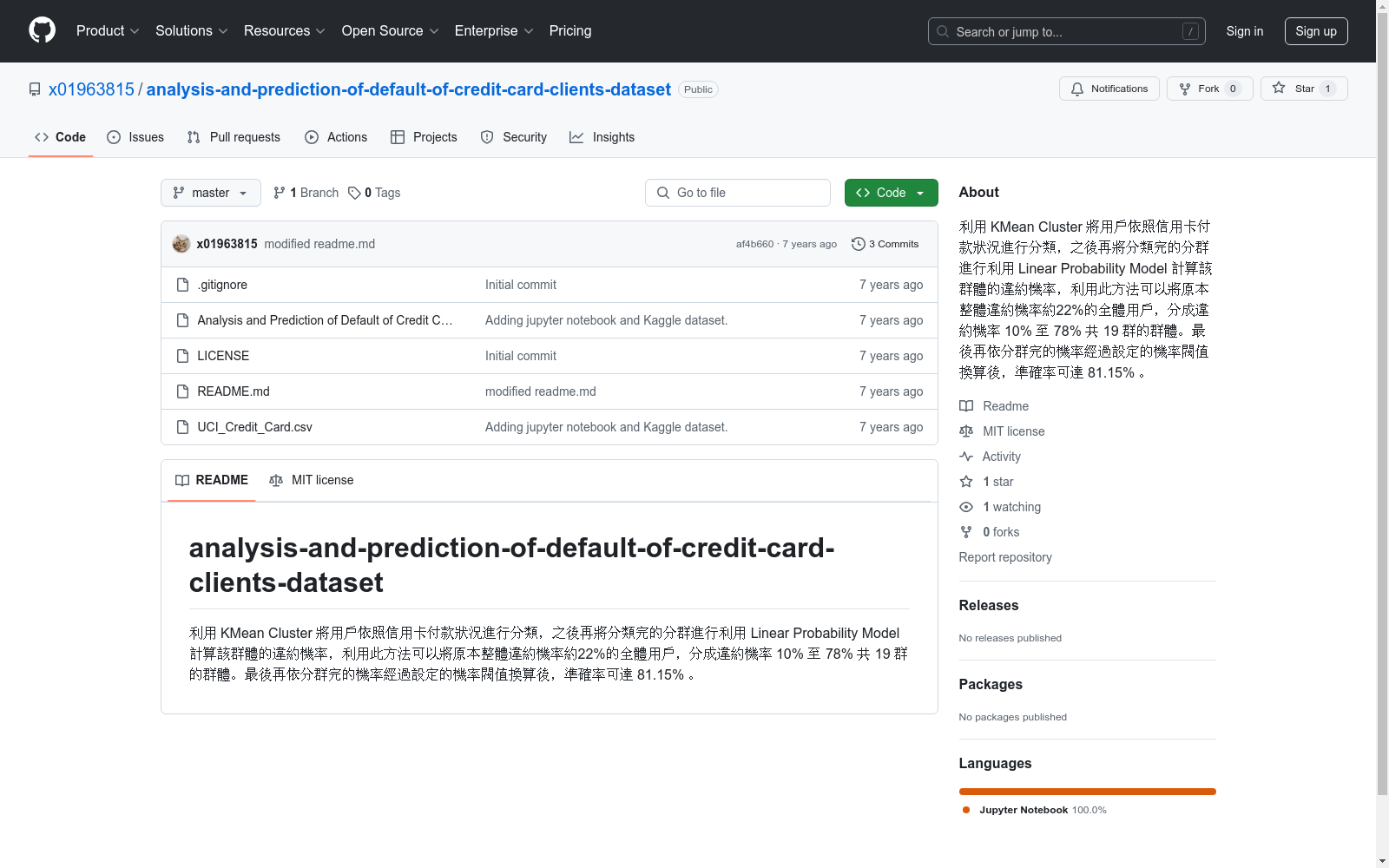
Task: Switch to the MIT license tab in the file viewer
Action: coord(312,480)
